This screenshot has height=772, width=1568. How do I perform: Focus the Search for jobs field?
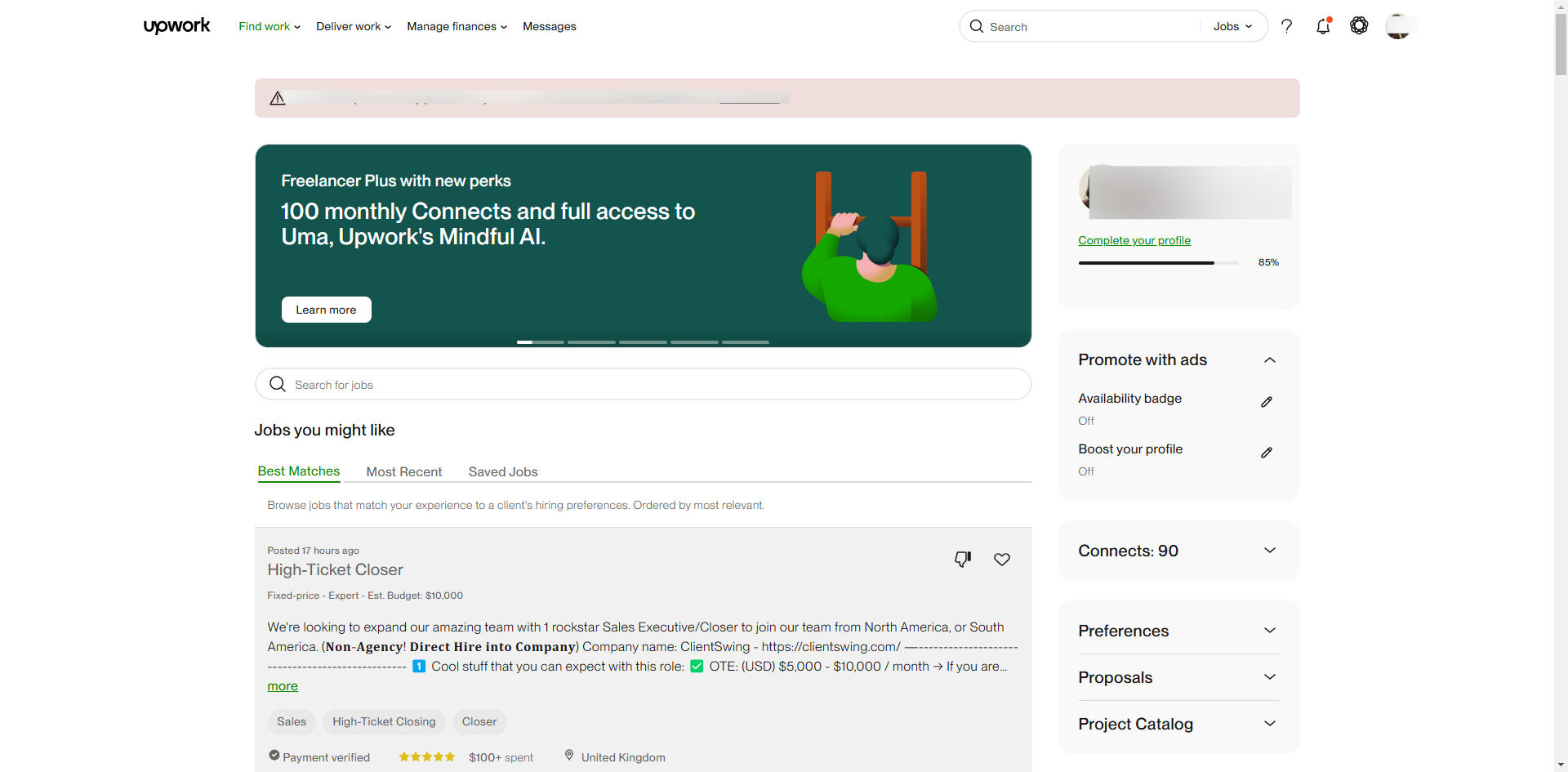point(644,384)
